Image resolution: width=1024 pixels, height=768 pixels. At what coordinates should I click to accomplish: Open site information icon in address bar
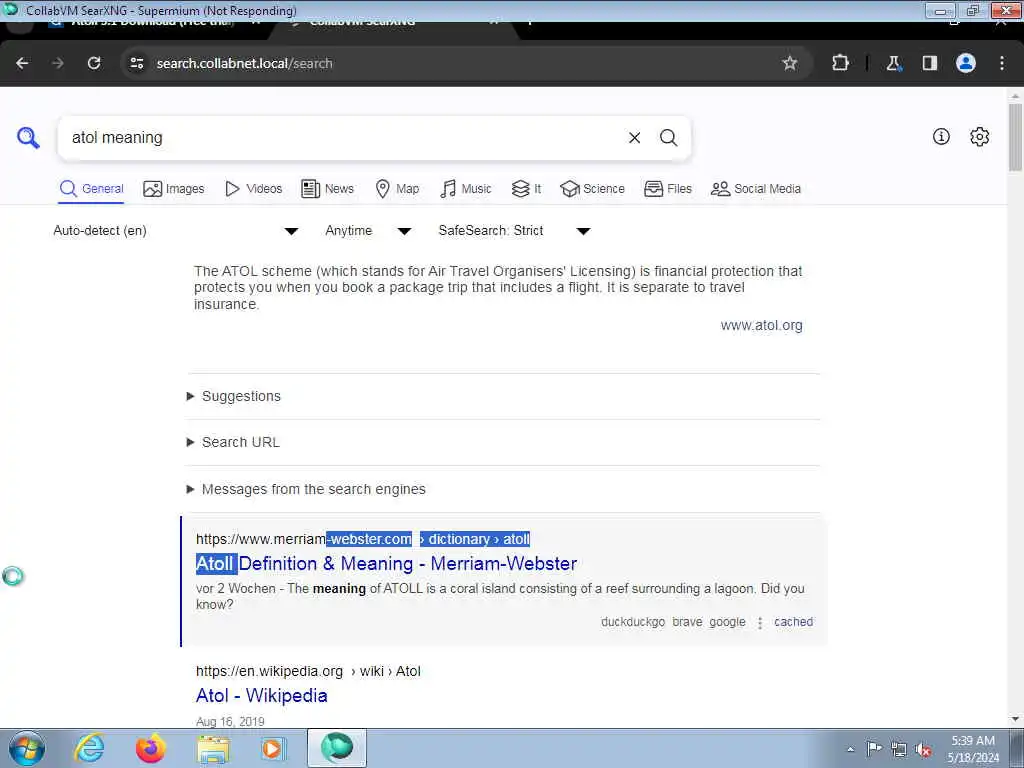click(x=136, y=63)
